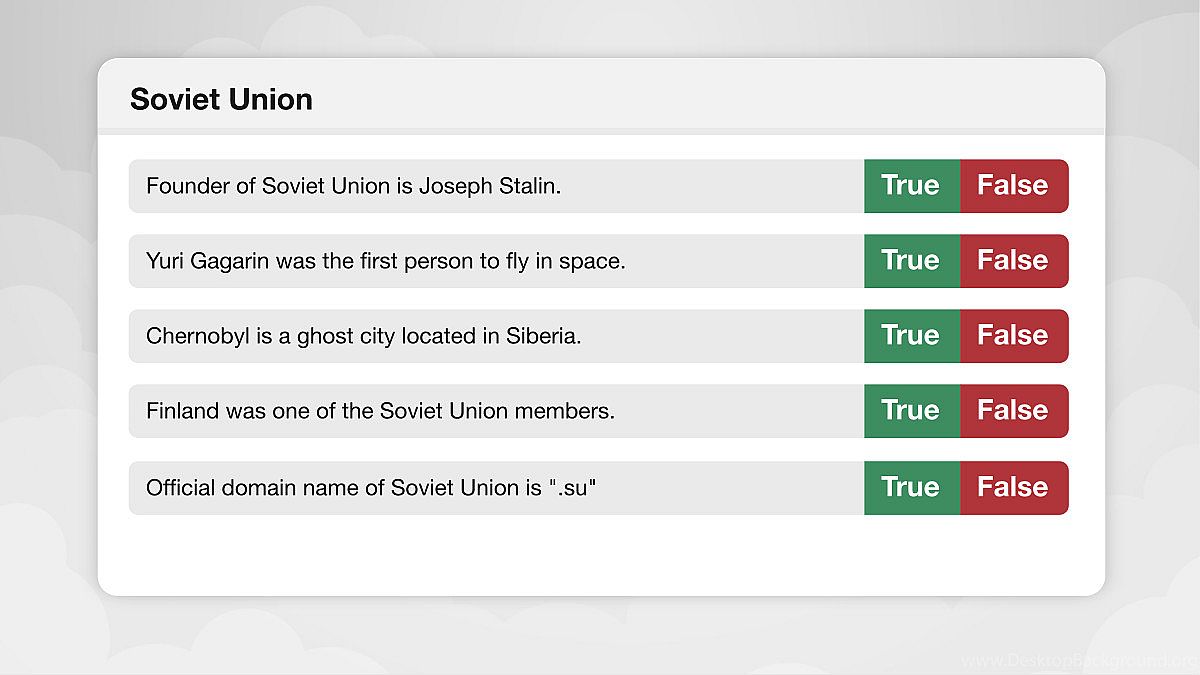
Task: Mark Joseph Stalin founder statement as False
Action: point(1013,186)
